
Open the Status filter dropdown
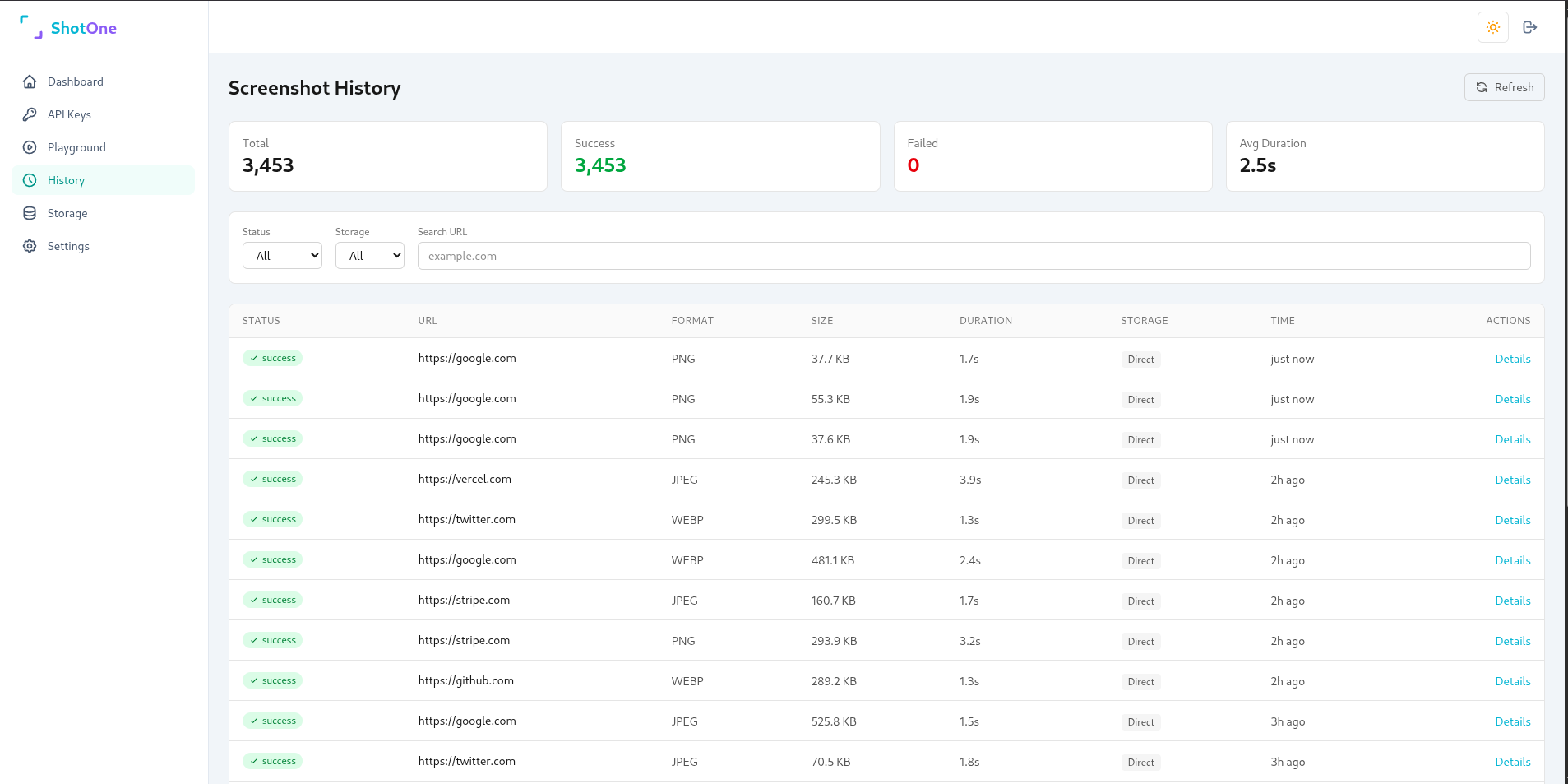click(x=282, y=255)
